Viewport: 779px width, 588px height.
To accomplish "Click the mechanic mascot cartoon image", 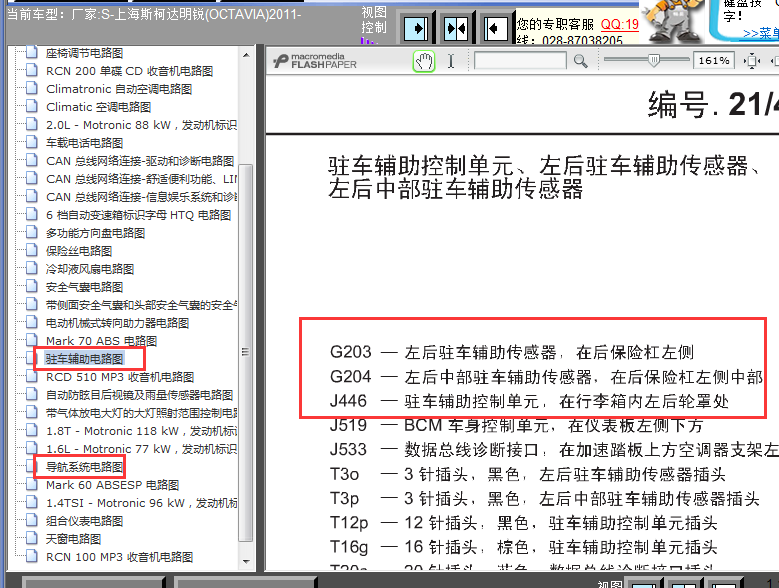I will 673,20.
